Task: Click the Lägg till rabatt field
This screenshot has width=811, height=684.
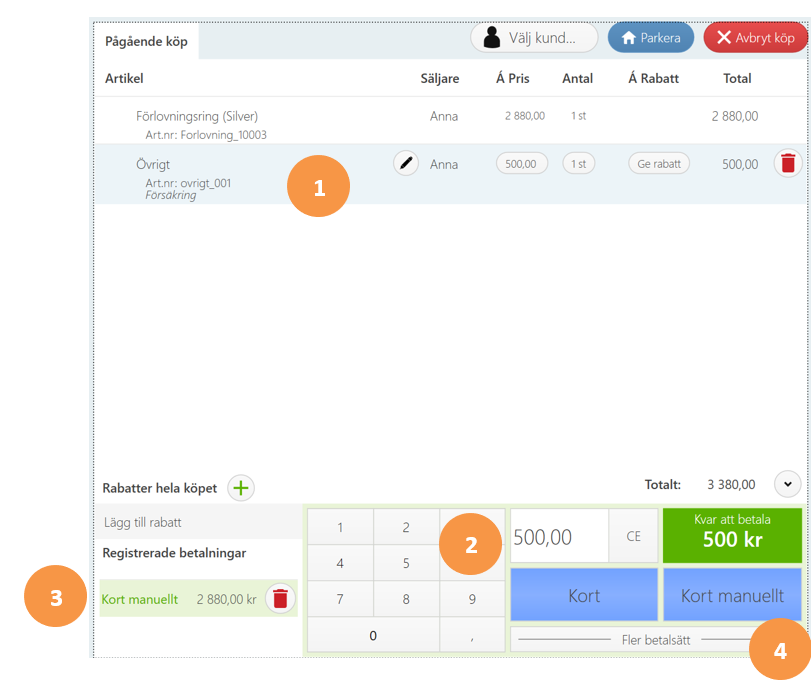Action: [199, 522]
